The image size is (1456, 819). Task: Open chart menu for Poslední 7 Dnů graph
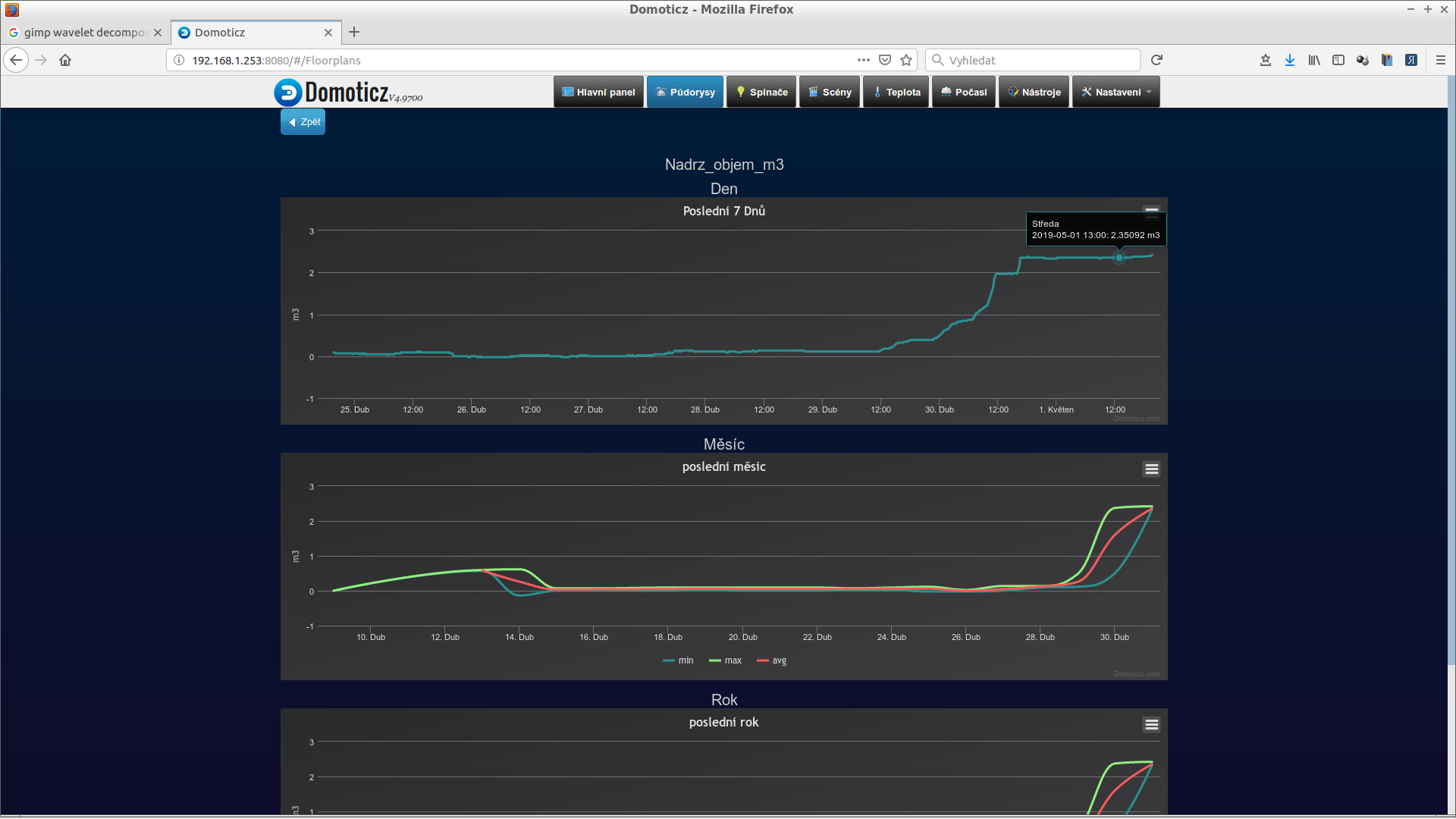tap(1151, 212)
